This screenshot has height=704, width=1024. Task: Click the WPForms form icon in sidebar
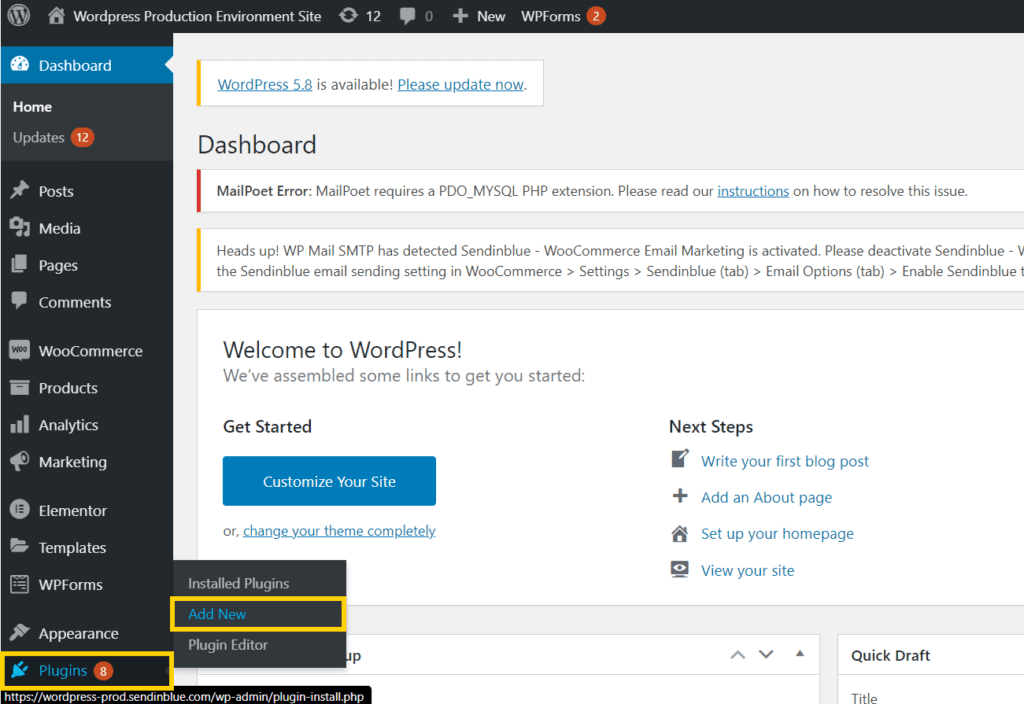tap(20, 584)
